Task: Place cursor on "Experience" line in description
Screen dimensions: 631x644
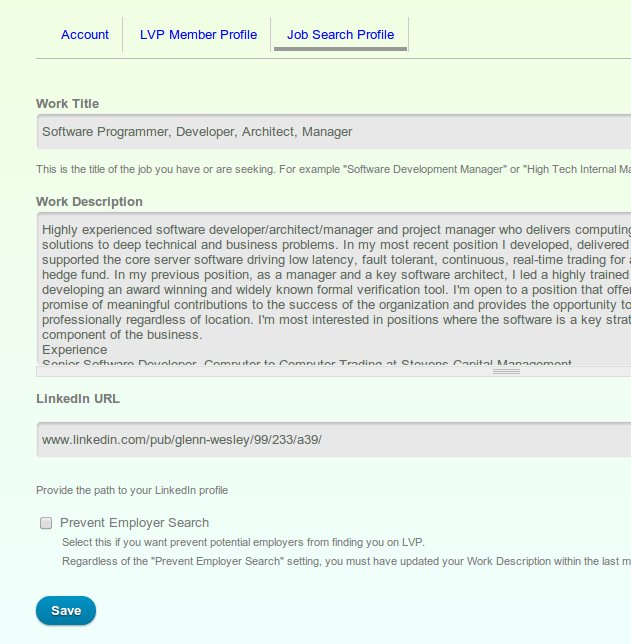Action: (75, 351)
